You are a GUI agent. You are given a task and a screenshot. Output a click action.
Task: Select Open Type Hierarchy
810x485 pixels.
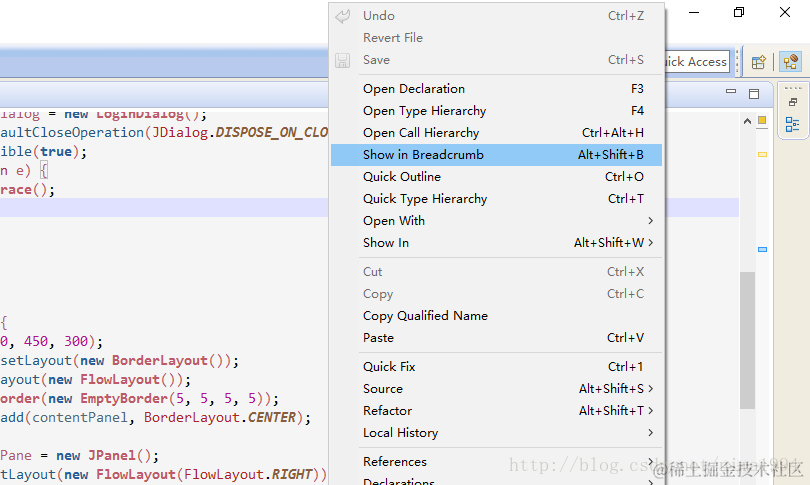[x=496, y=111]
